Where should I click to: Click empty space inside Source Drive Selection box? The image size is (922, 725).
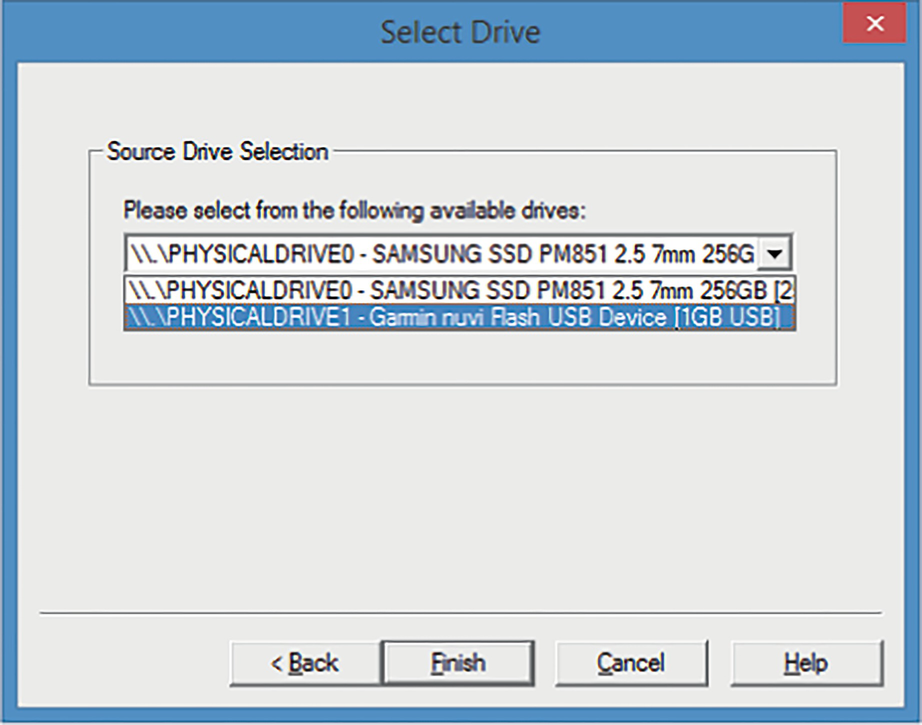coord(460,358)
